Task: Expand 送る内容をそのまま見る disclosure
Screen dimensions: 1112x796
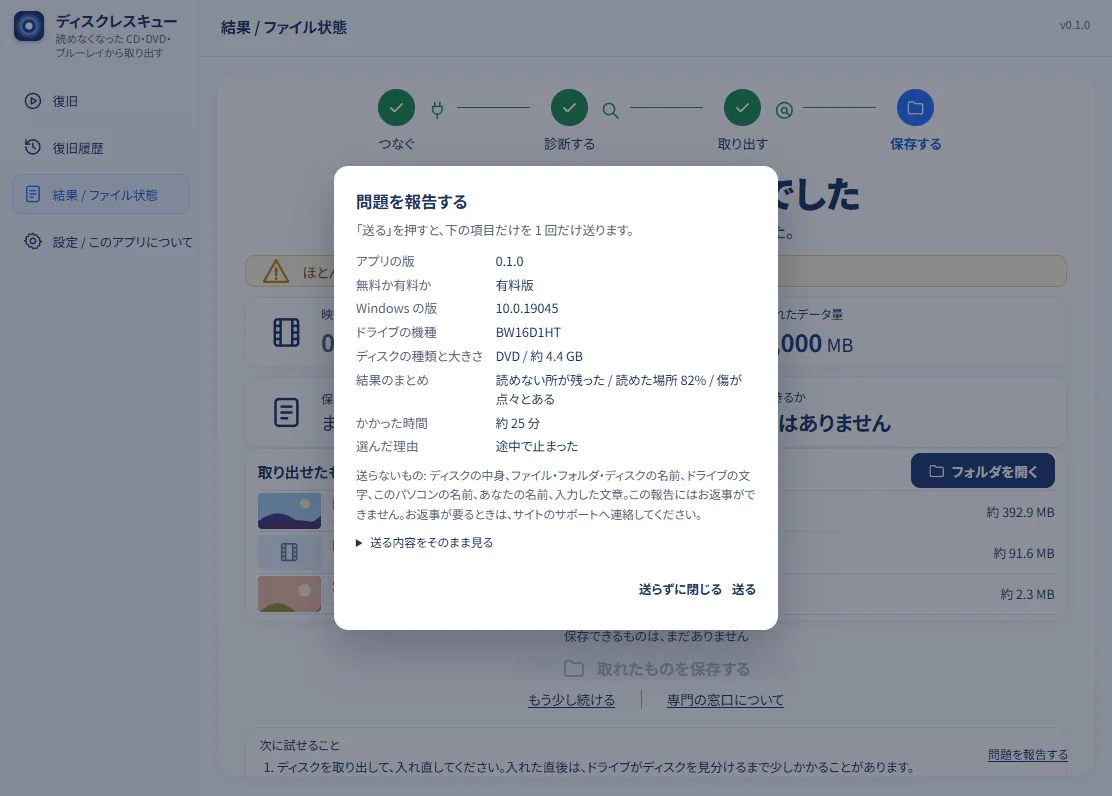Action: [x=424, y=543]
